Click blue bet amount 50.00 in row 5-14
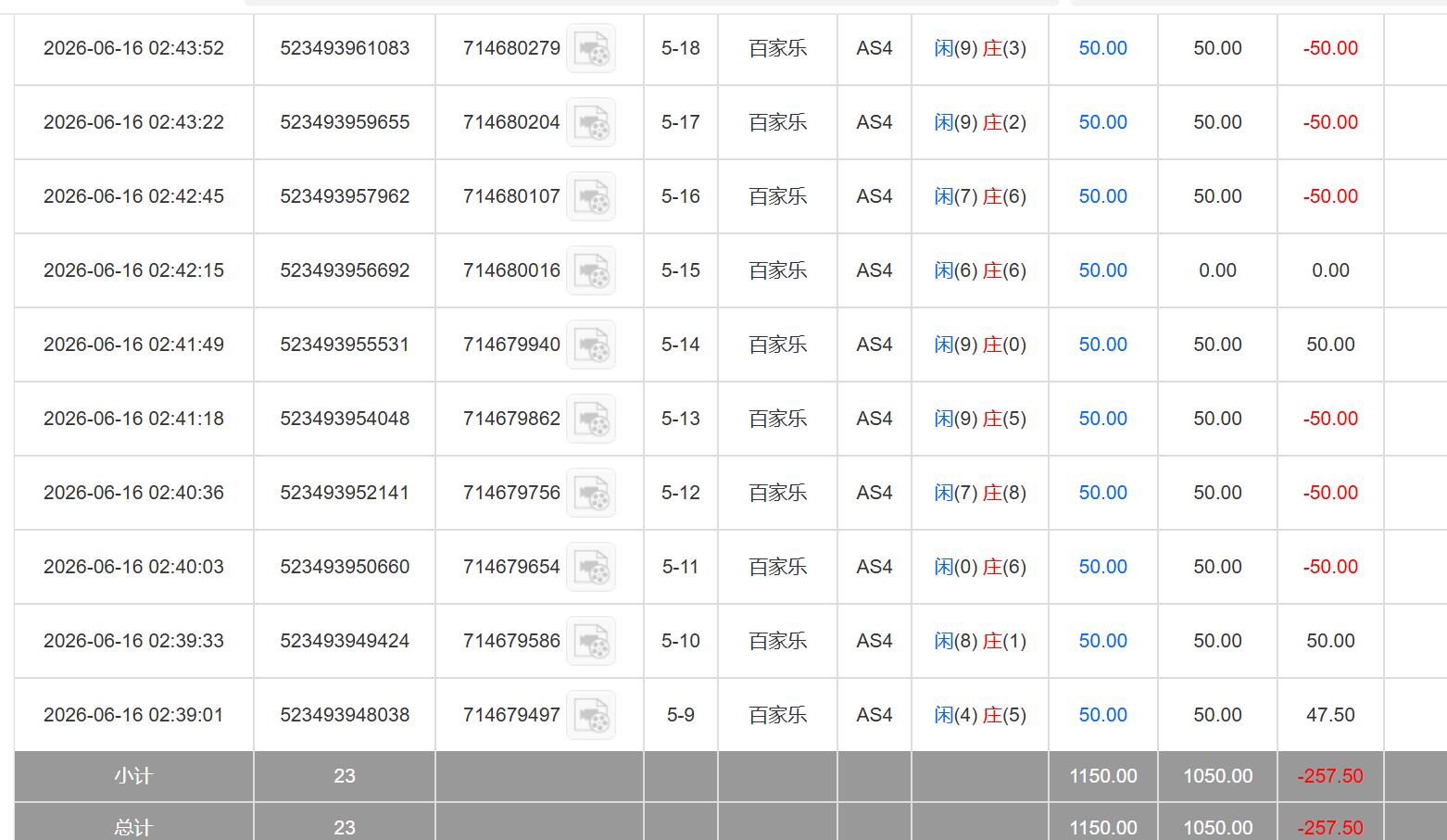Screen dimensions: 1447x840 (x=1102, y=345)
